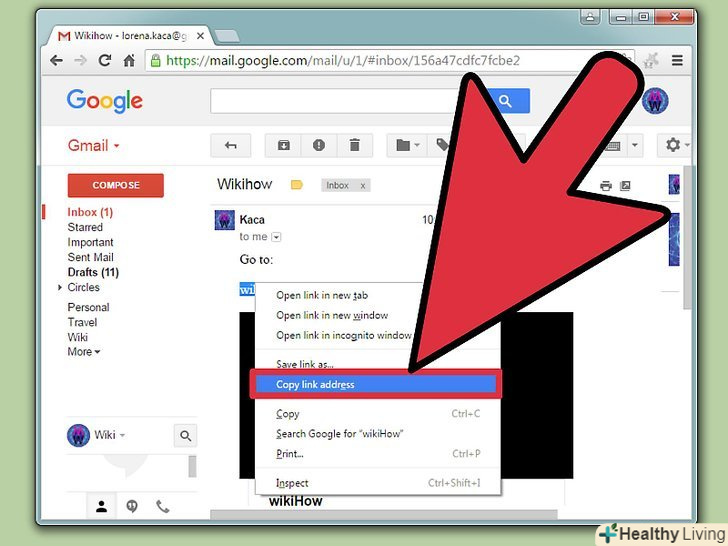Click the keyboard input tools icon

coord(613,146)
